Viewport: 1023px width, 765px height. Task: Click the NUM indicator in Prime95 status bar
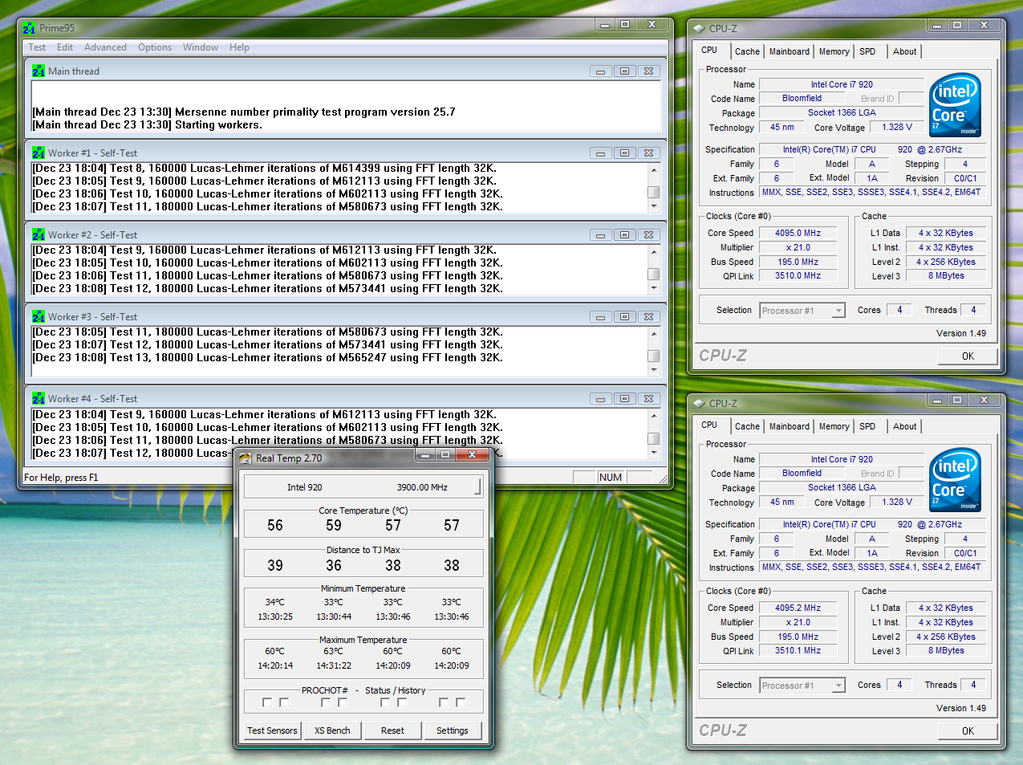[x=610, y=477]
